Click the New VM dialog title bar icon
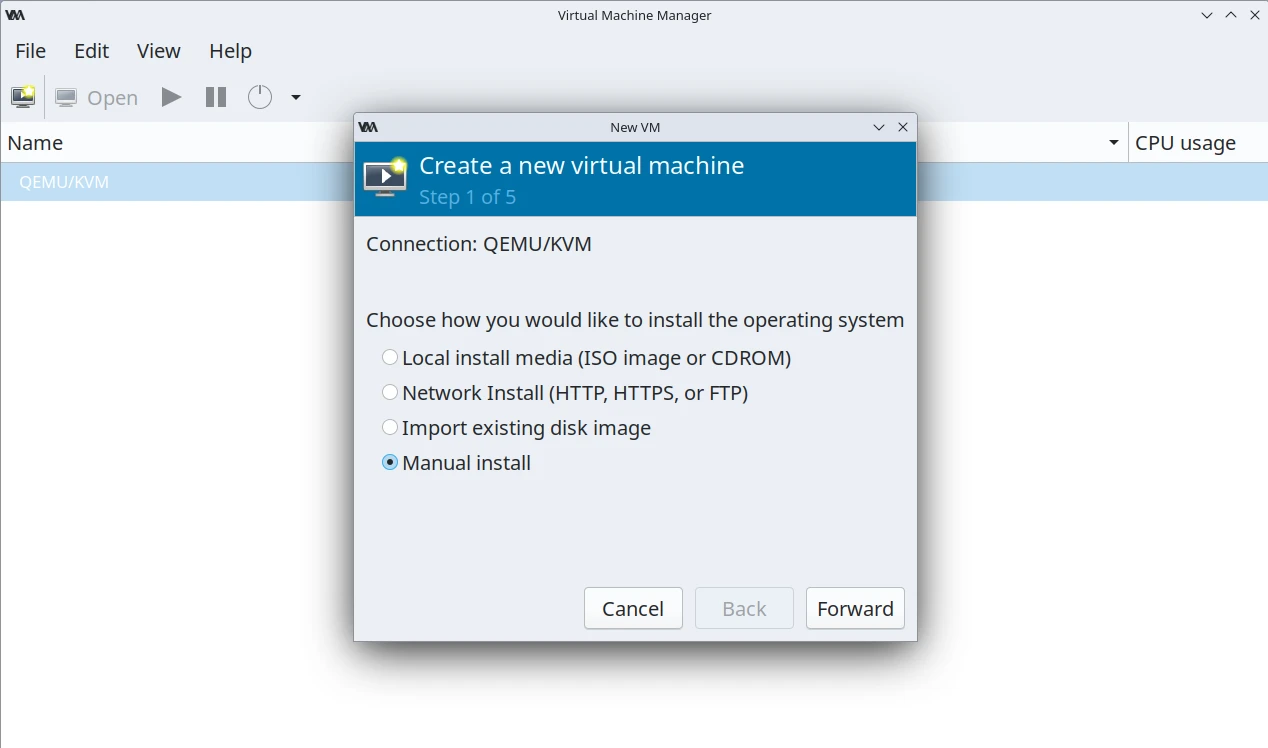The image size is (1268, 748). click(x=368, y=127)
